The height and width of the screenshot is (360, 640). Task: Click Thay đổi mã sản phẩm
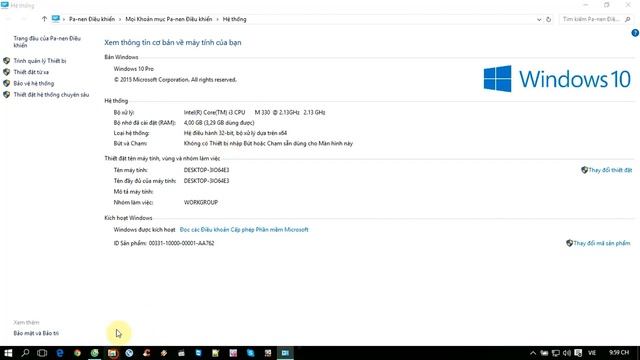(602, 243)
